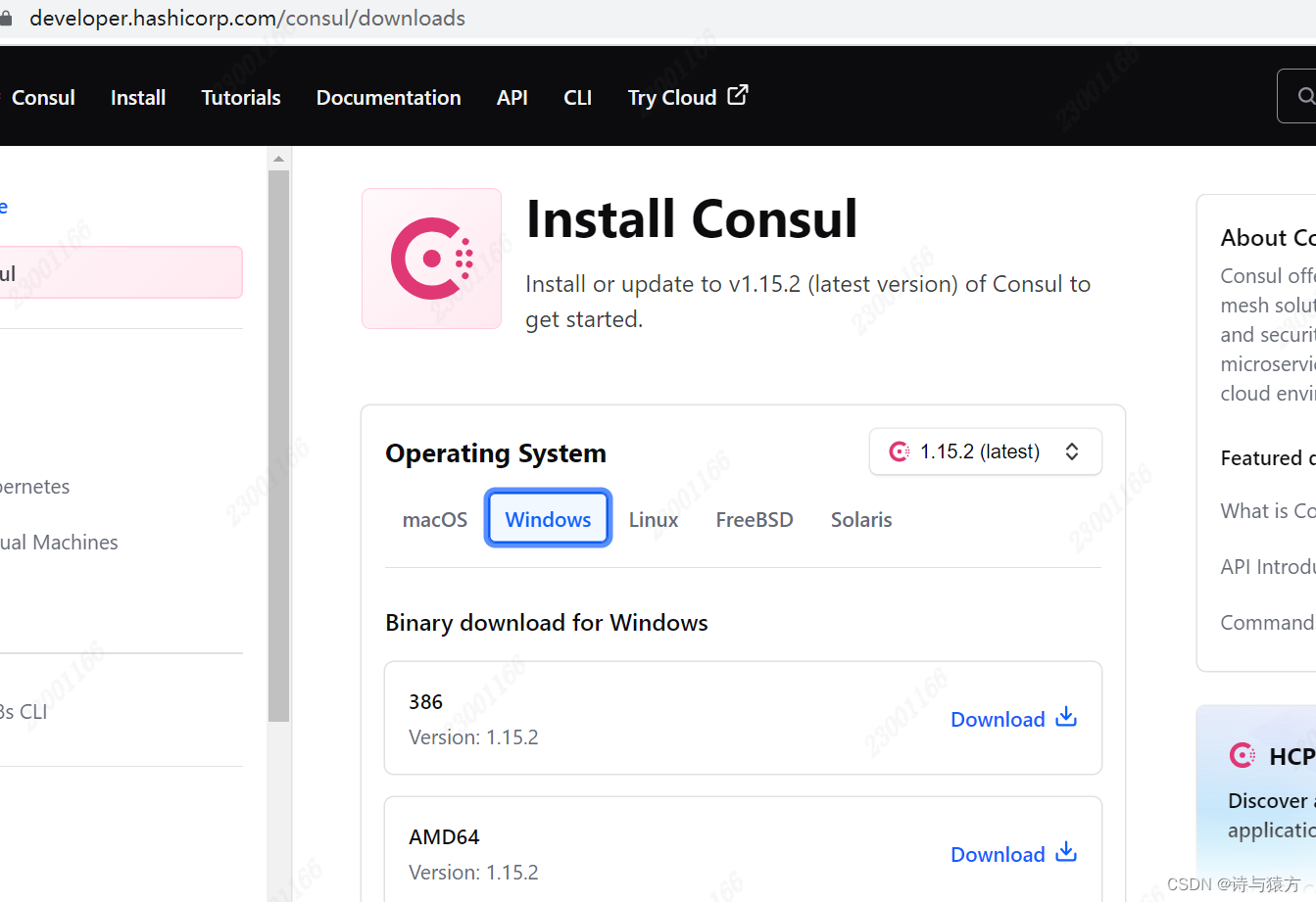Click the Install Consul heading
The image size is (1316, 902).
pos(692,218)
